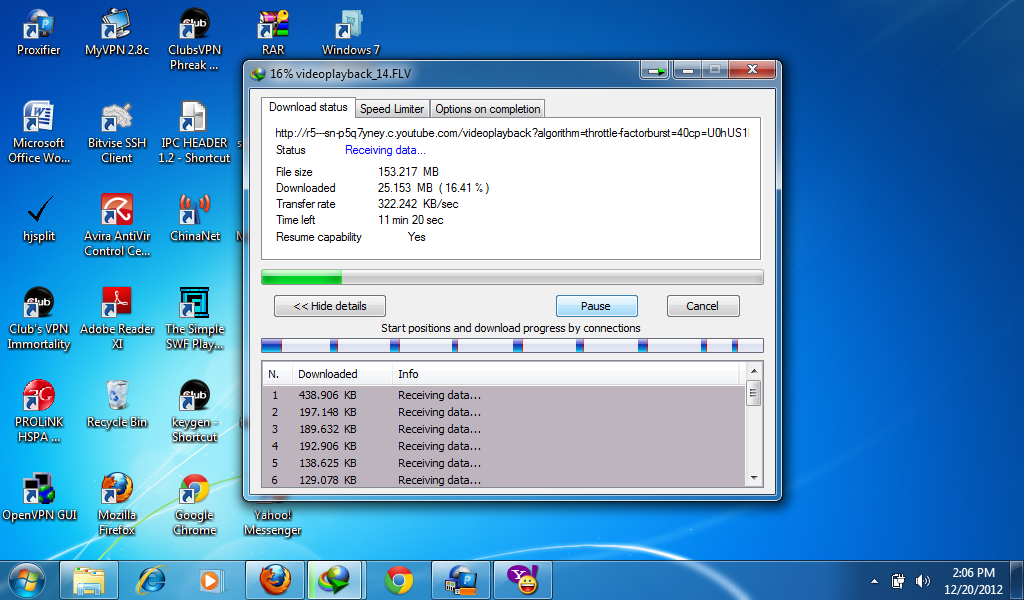Open Windows Explorer from taskbar

(89, 580)
